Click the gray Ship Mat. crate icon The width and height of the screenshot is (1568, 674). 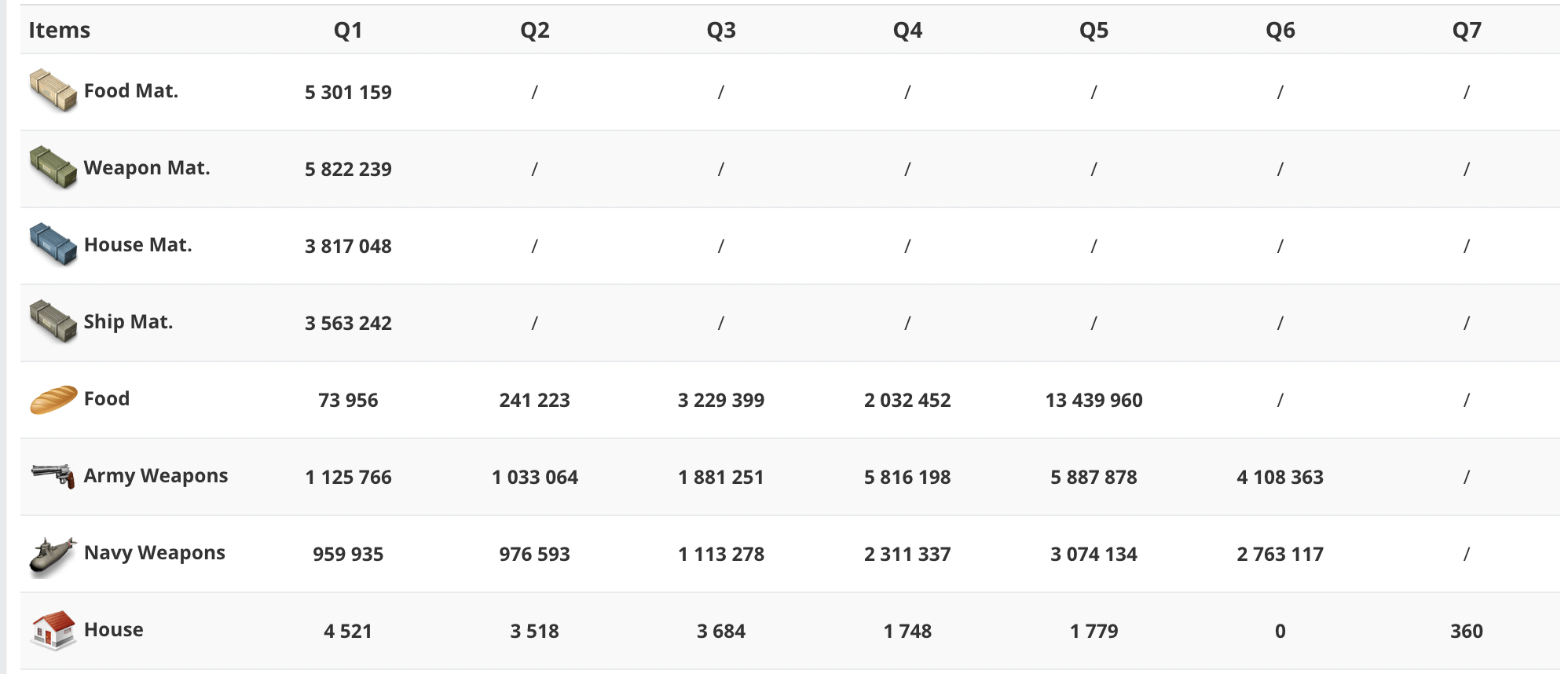(x=53, y=321)
